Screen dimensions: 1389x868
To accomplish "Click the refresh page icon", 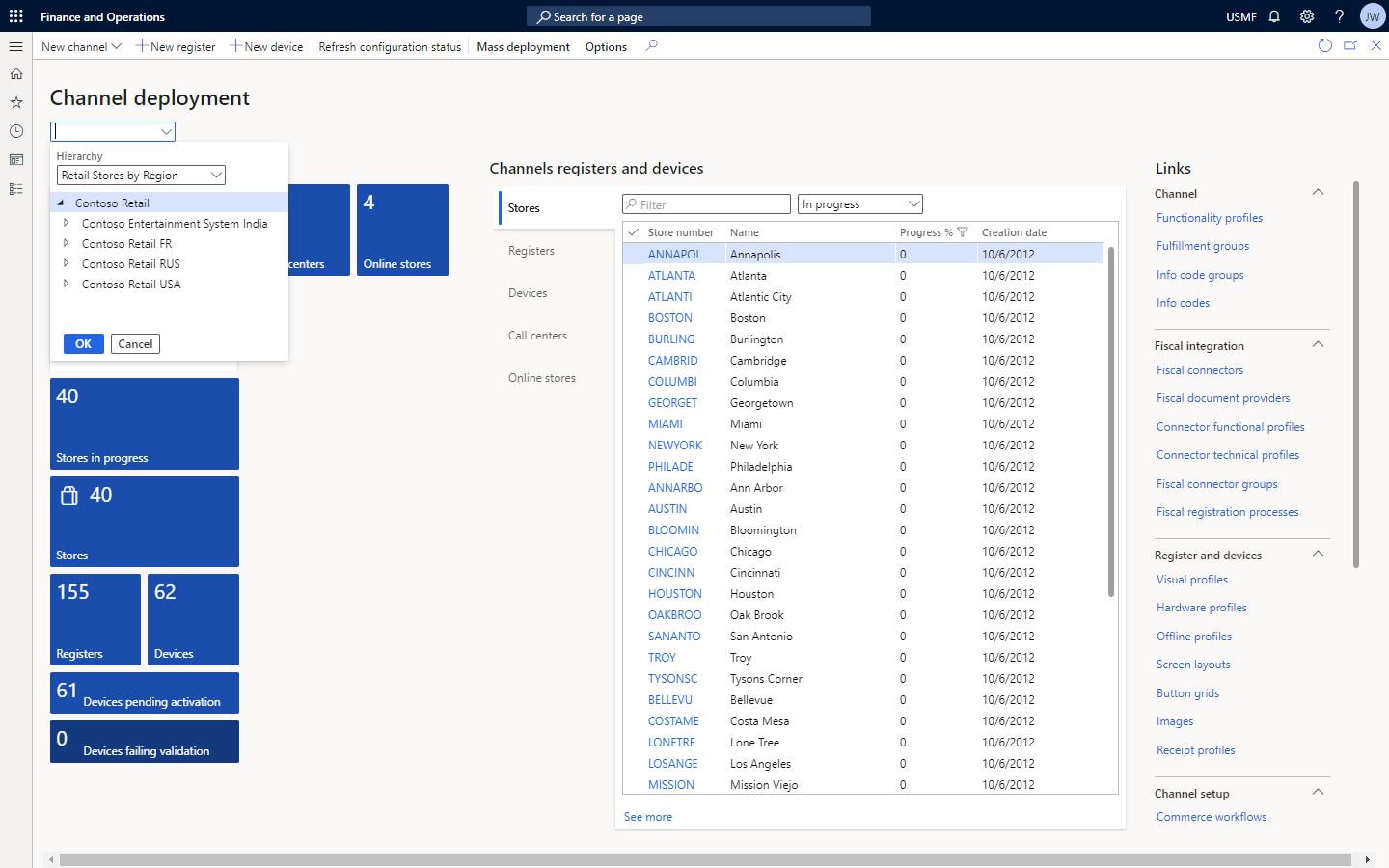I will [x=1324, y=45].
